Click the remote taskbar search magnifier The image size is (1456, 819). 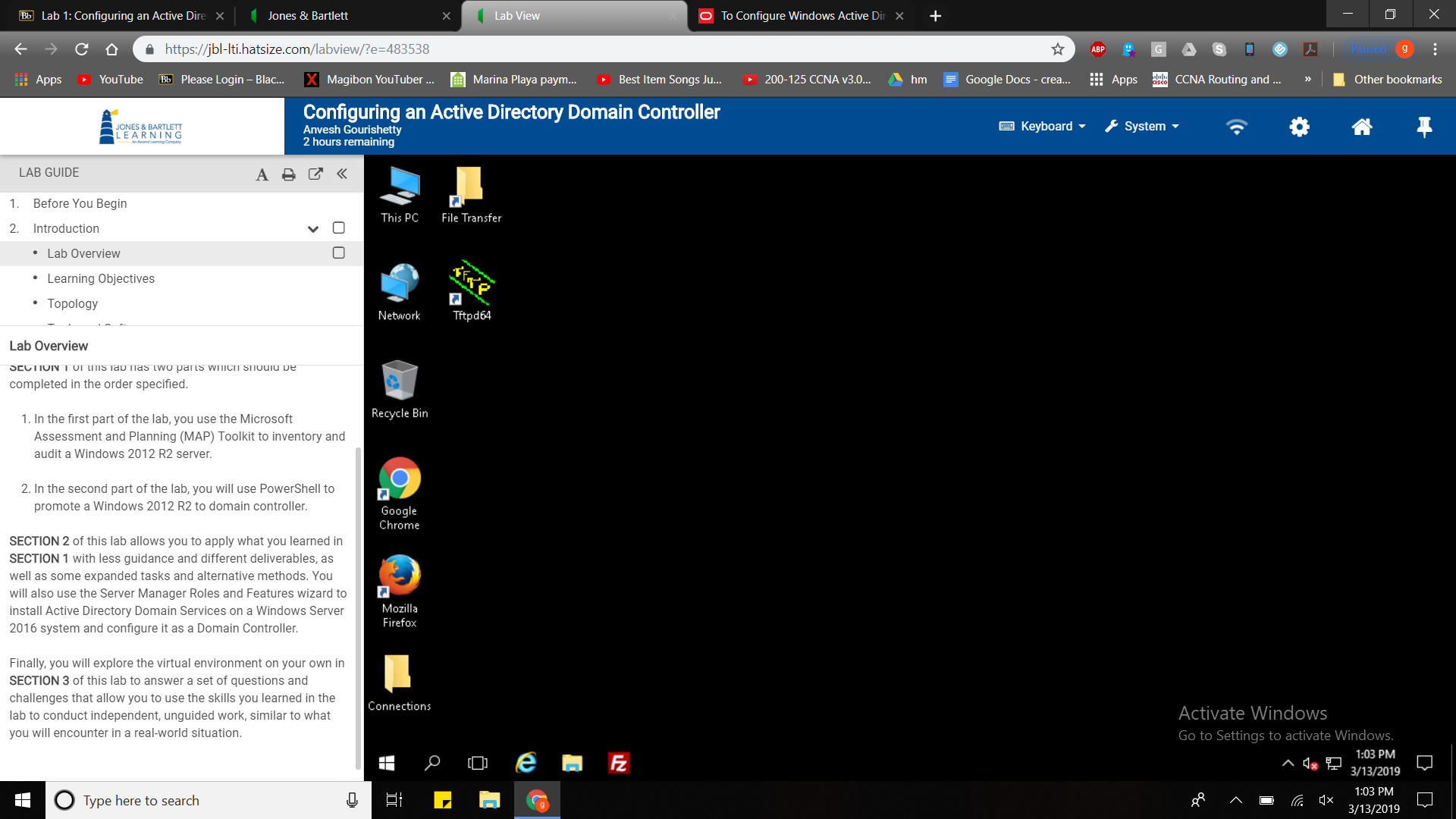click(432, 763)
